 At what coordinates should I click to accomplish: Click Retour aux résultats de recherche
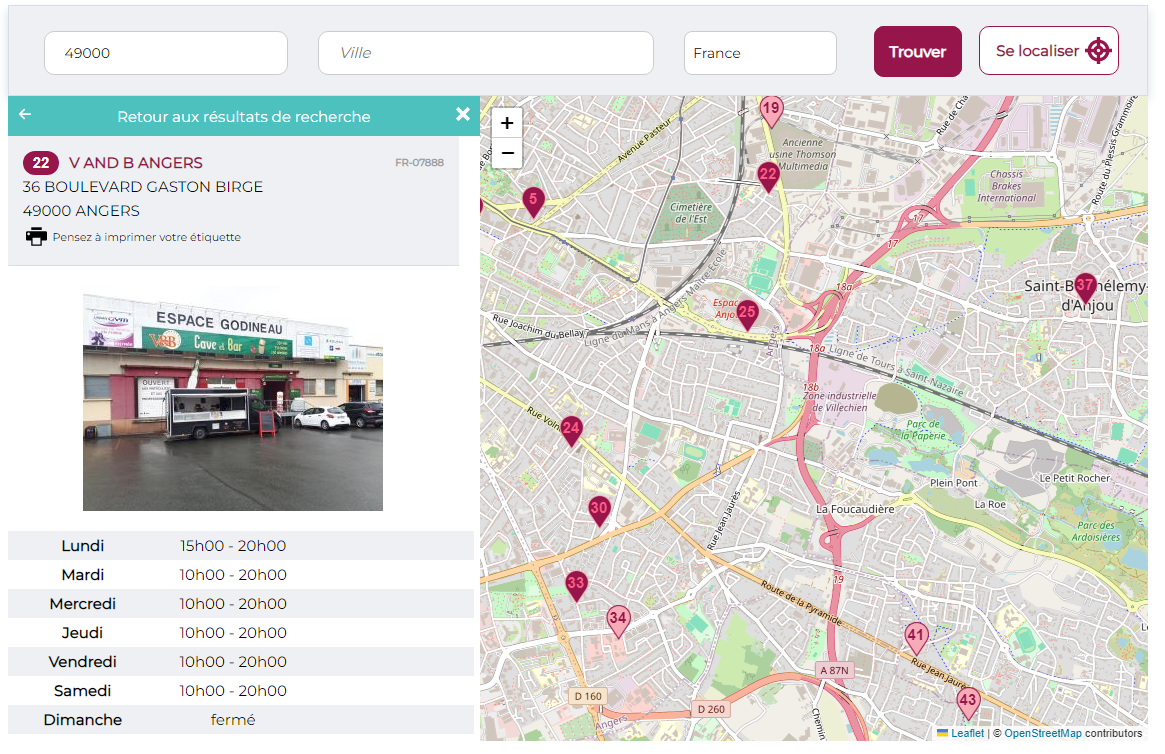click(244, 117)
